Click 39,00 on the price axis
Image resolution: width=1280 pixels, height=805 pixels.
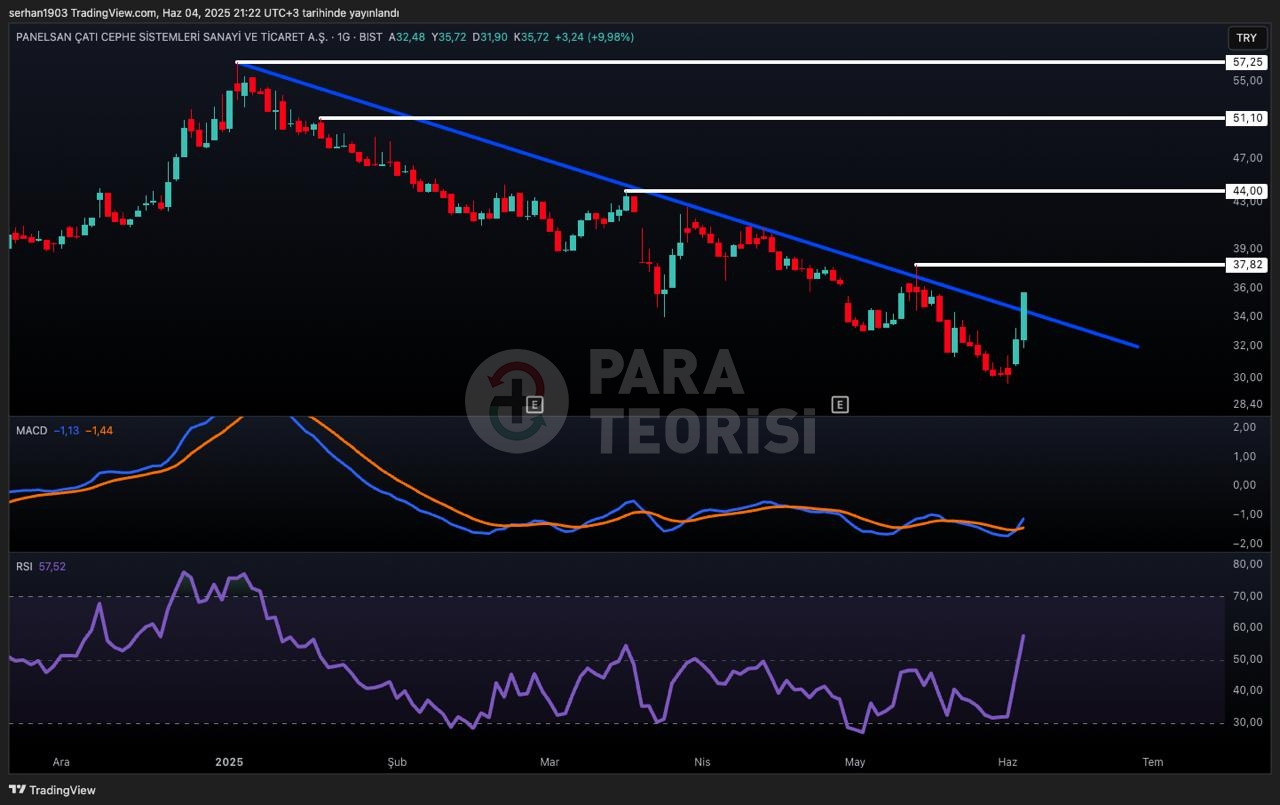(x=1247, y=249)
